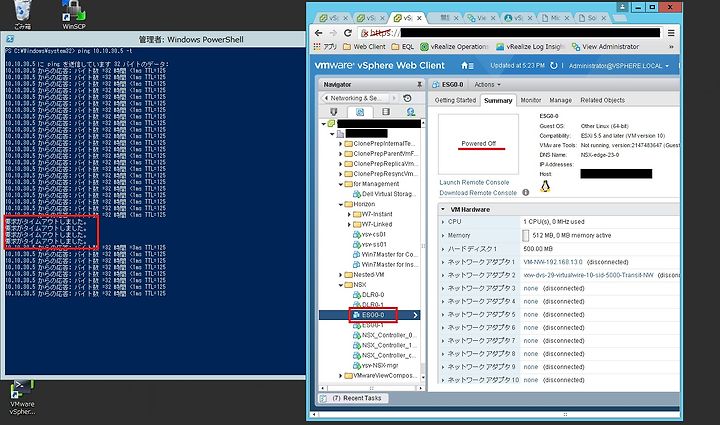Open the Recycle Bin desktop icon
The height and width of the screenshot is (425, 720).
point(22,14)
